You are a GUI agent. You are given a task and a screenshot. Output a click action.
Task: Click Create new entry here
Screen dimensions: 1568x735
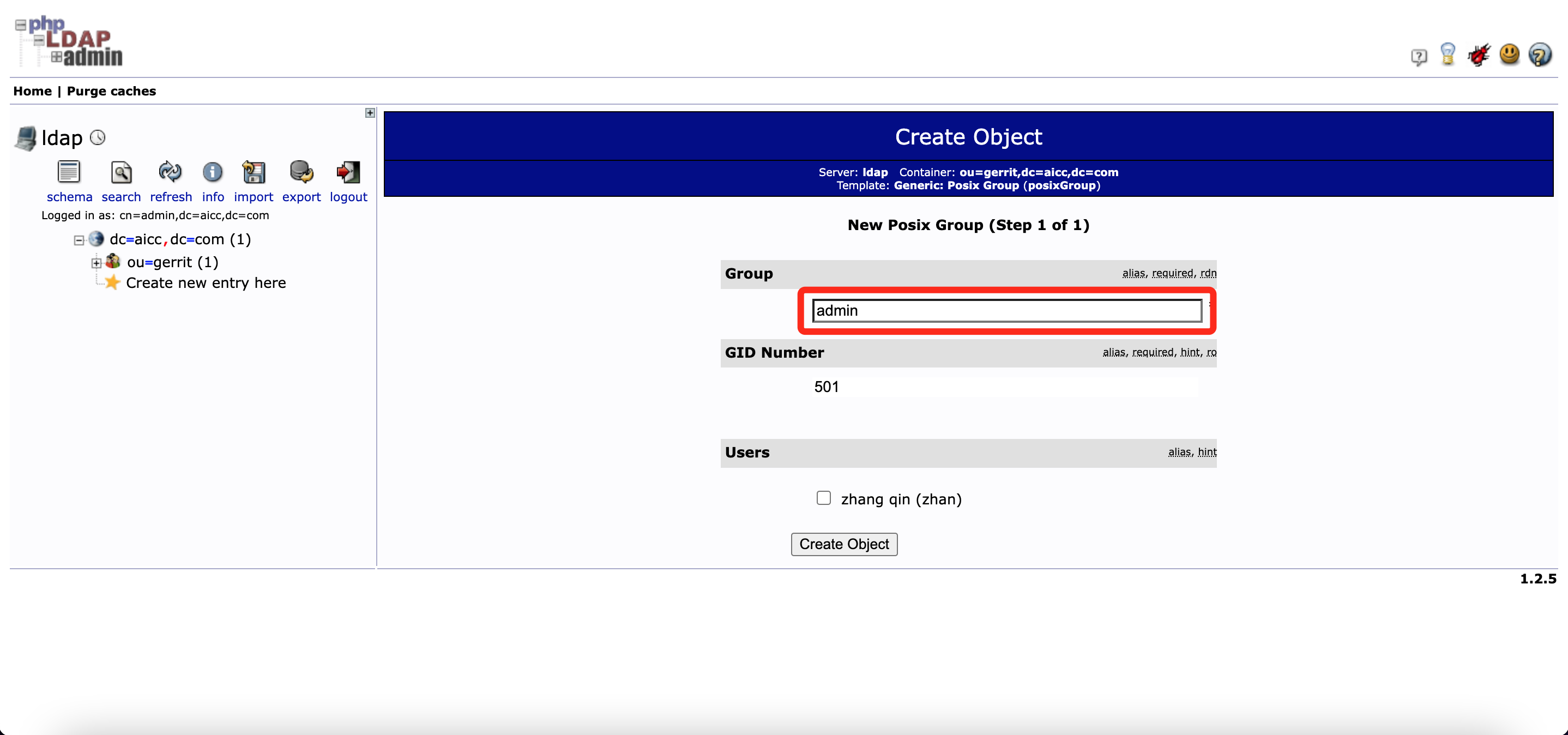(x=205, y=283)
